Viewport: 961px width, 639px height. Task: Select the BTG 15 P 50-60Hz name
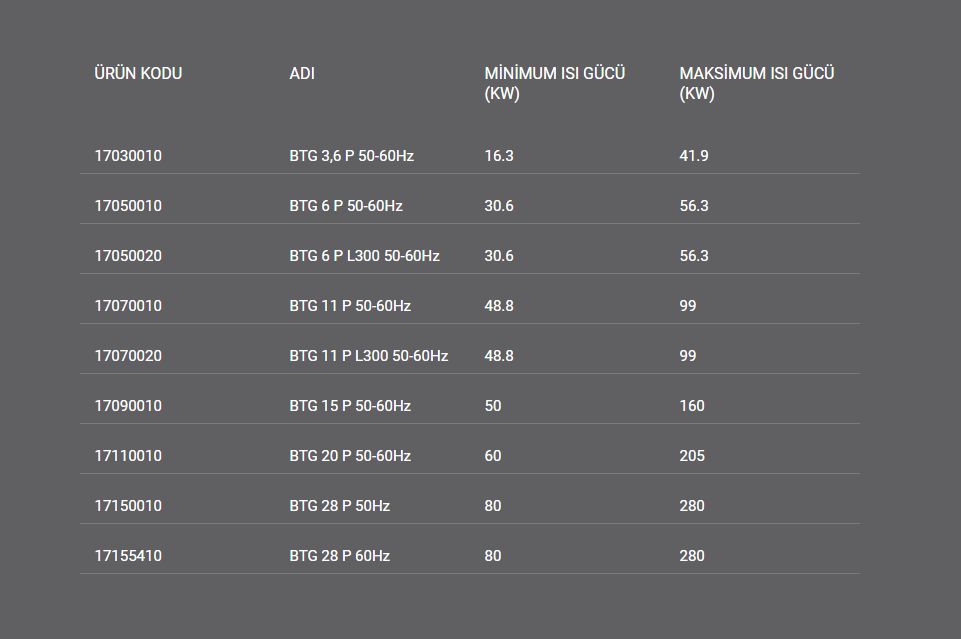(x=350, y=406)
